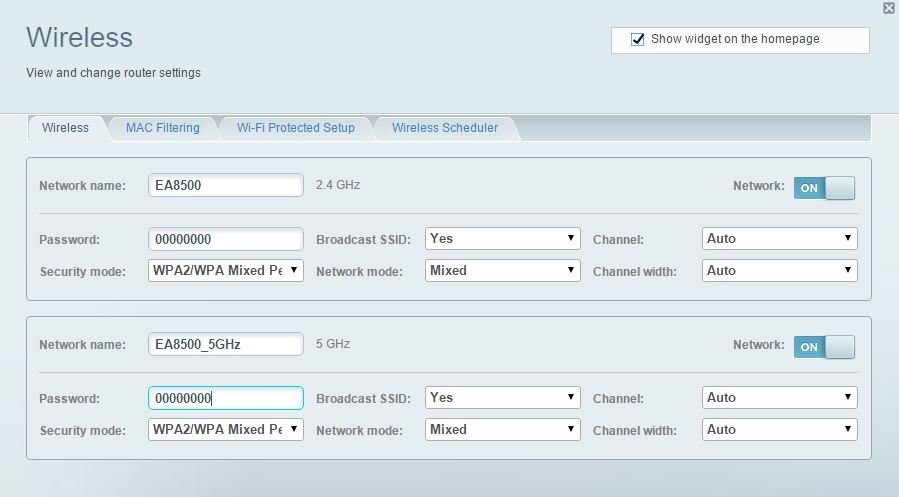The image size is (899, 497).
Task: Open 2.4 GHz Channel width dropdown
Action: tap(780, 271)
